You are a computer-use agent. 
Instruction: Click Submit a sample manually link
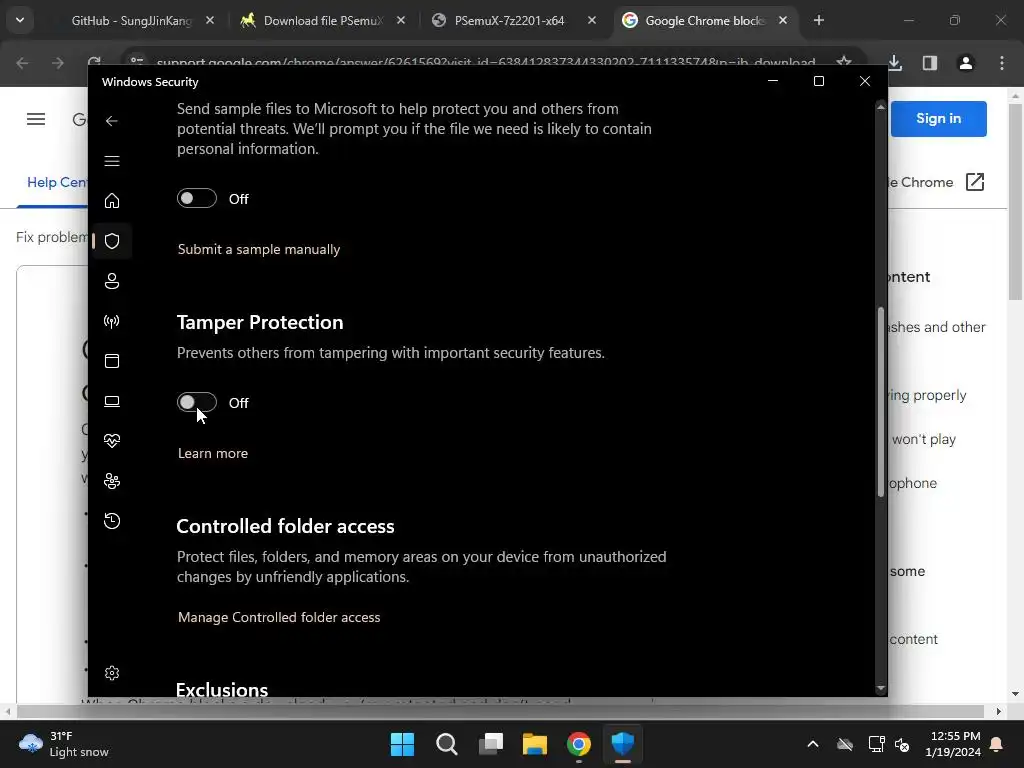point(259,249)
